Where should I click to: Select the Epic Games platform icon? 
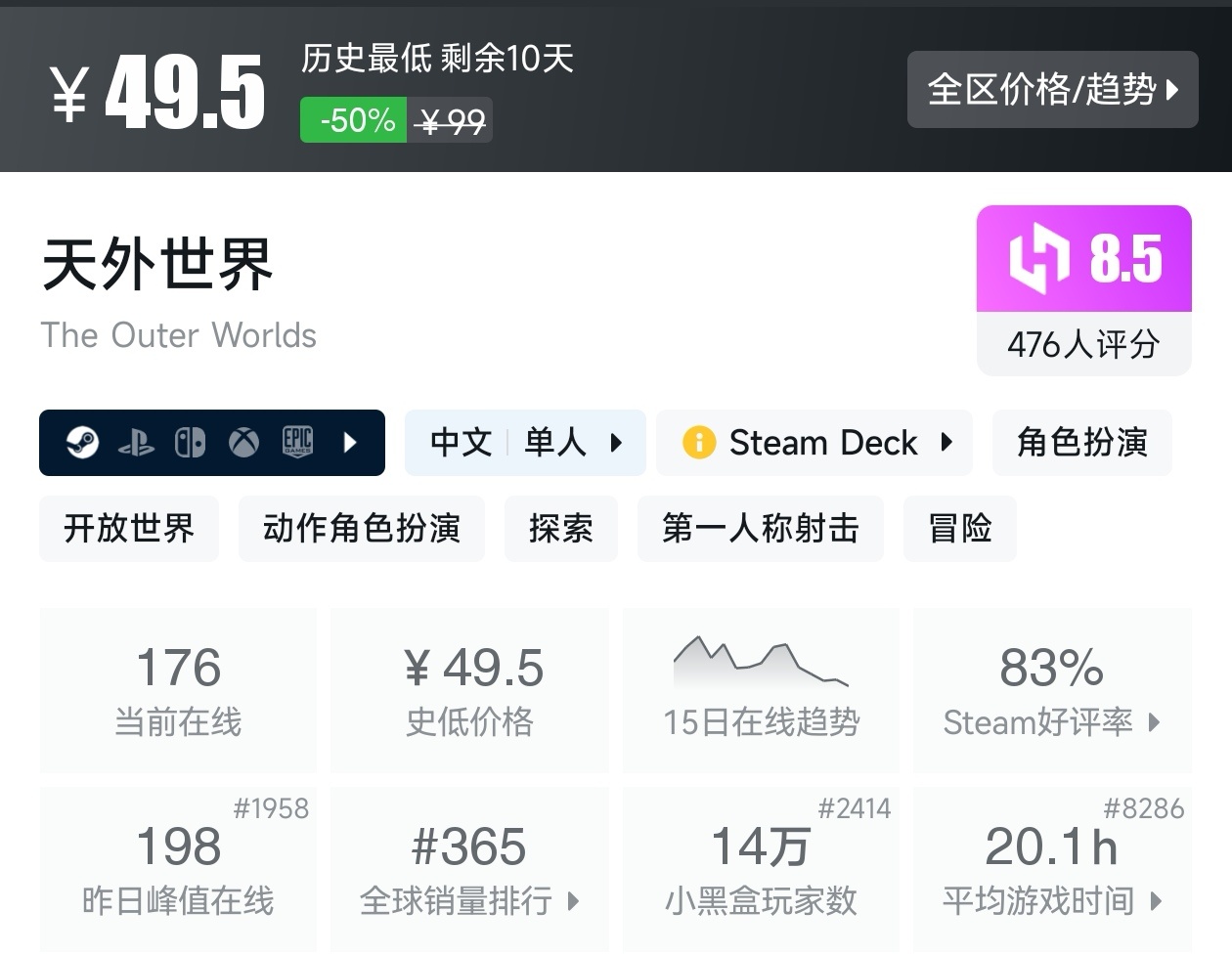point(296,443)
